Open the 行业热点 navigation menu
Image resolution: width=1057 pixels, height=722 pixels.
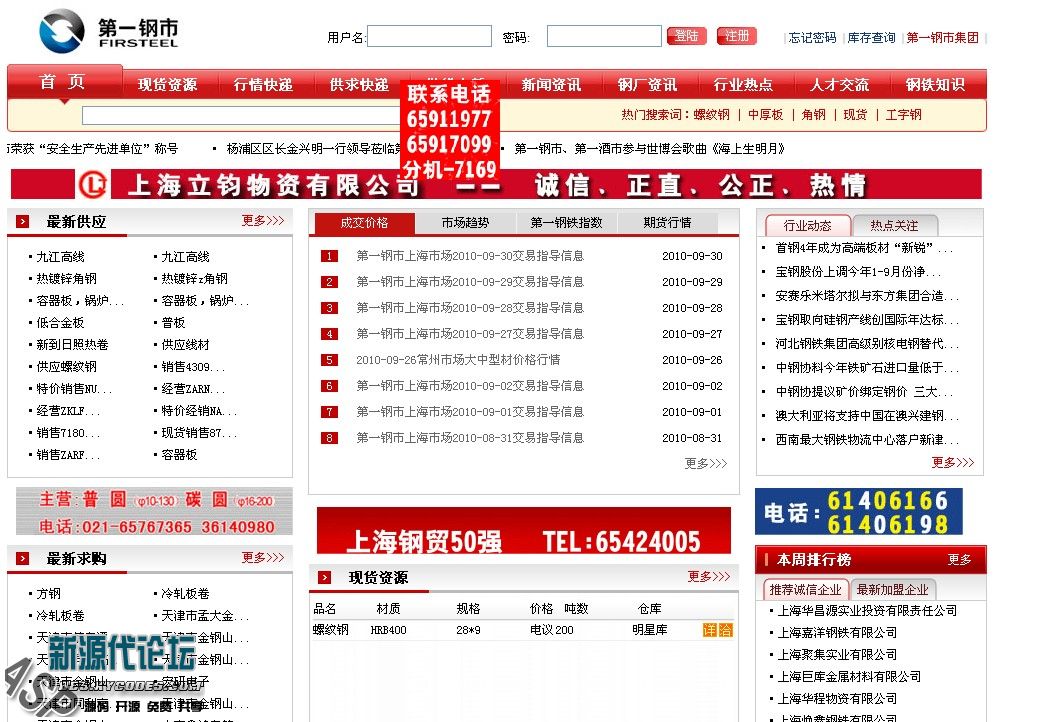[x=744, y=85]
